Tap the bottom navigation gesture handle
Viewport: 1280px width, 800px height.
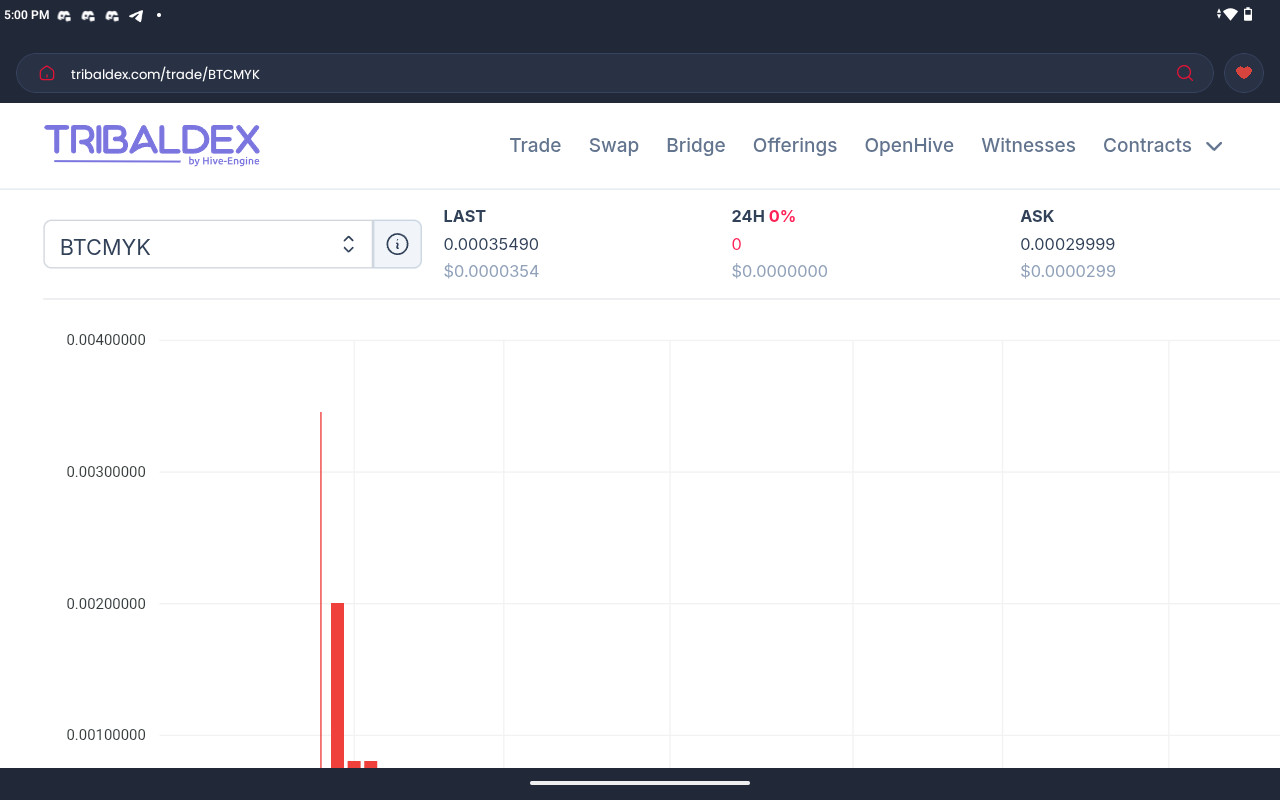pyautogui.click(x=640, y=783)
